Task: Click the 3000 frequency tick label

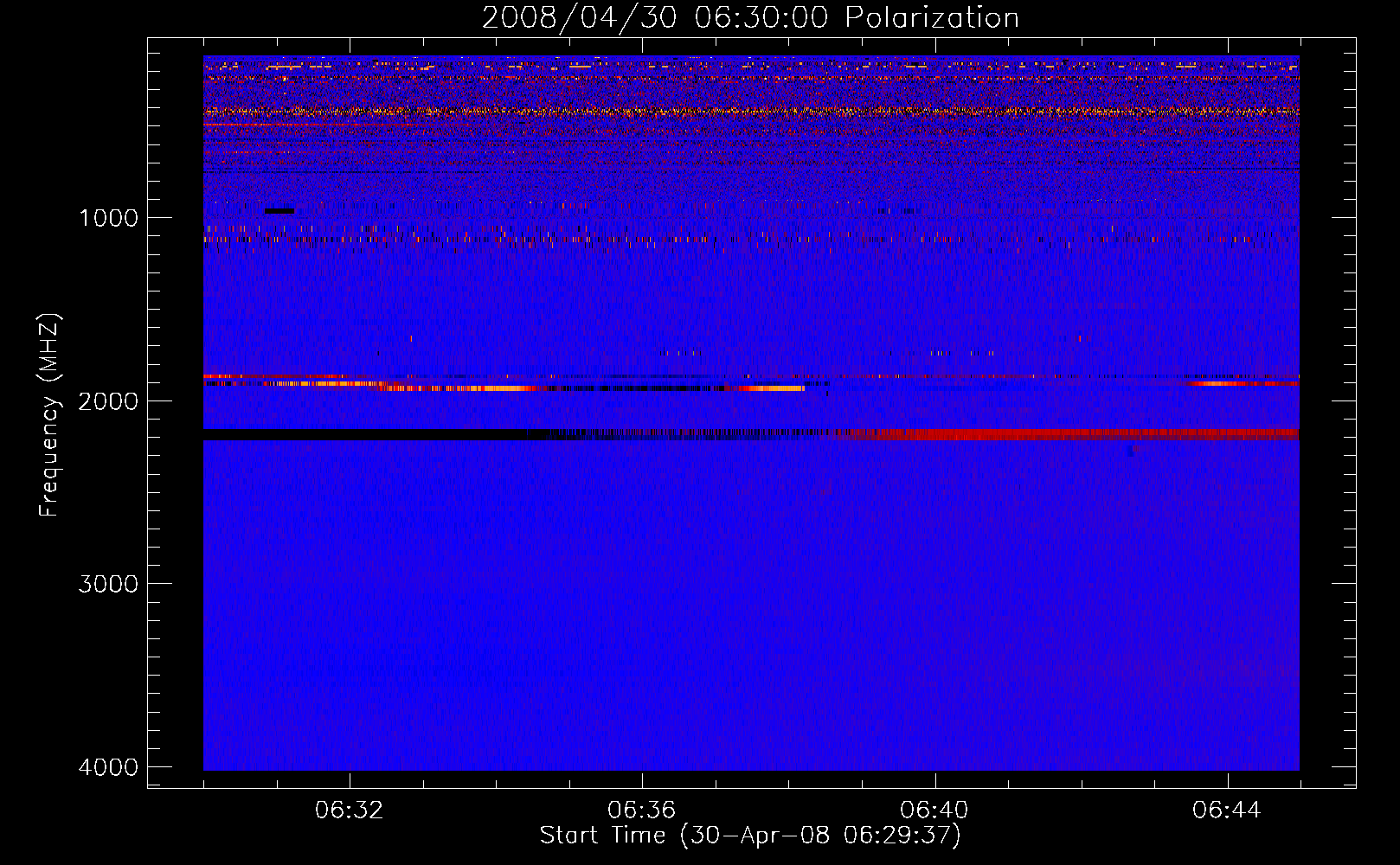Action: [108, 584]
